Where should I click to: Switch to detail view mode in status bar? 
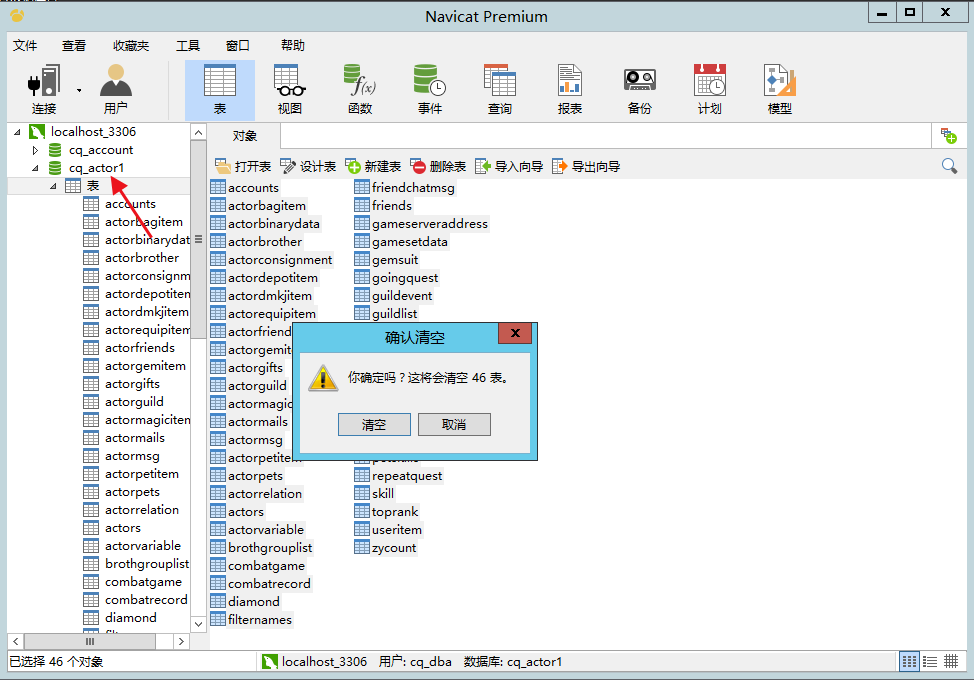coord(930,661)
